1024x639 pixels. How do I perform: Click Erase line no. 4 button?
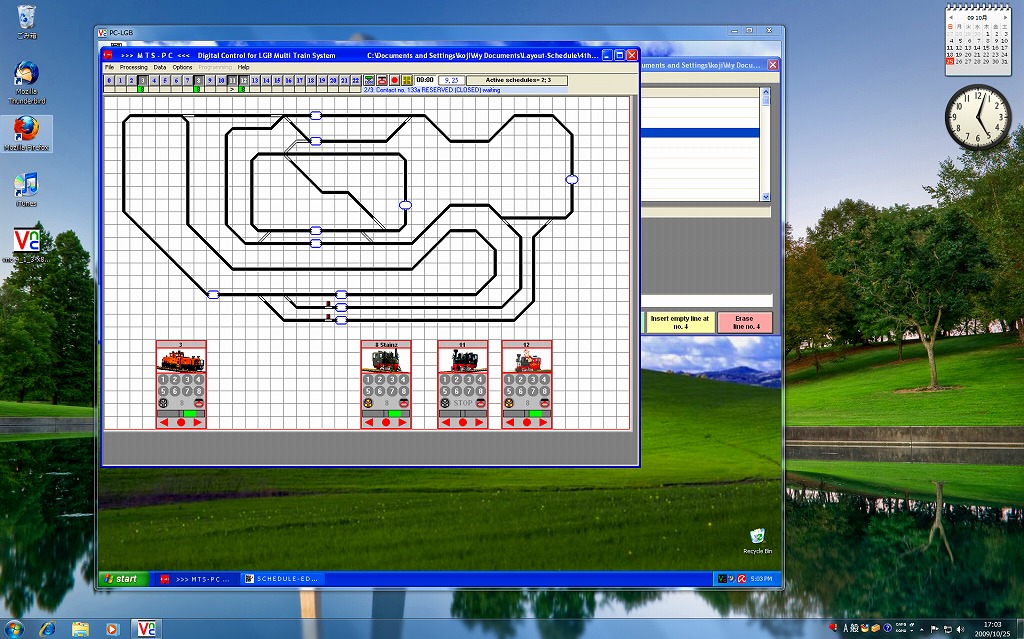click(744, 322)
